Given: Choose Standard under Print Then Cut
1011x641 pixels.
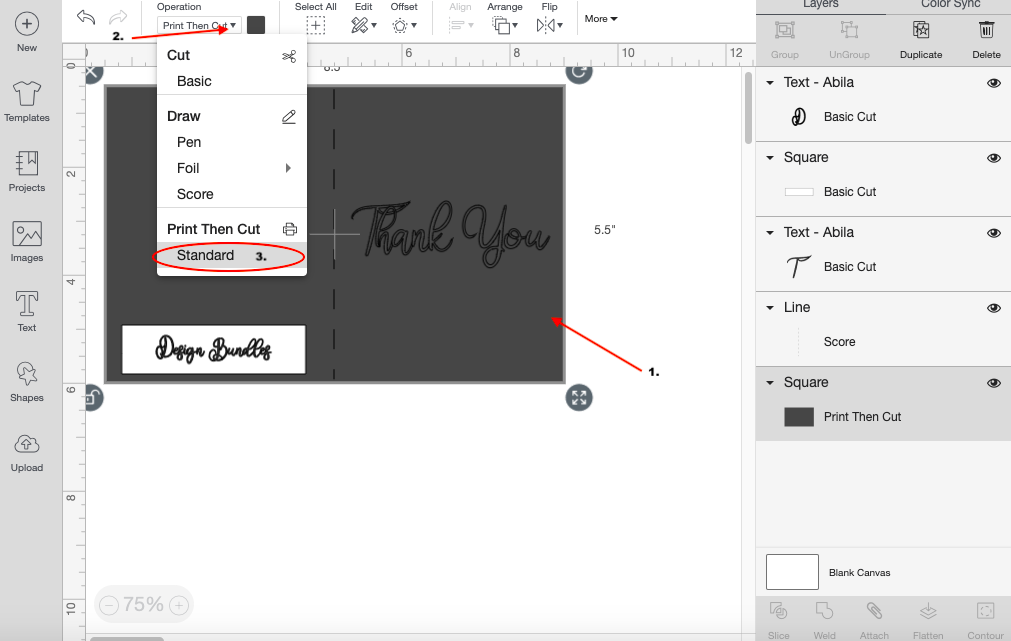Looking at the screenshot, I should [x=231, y=255].
